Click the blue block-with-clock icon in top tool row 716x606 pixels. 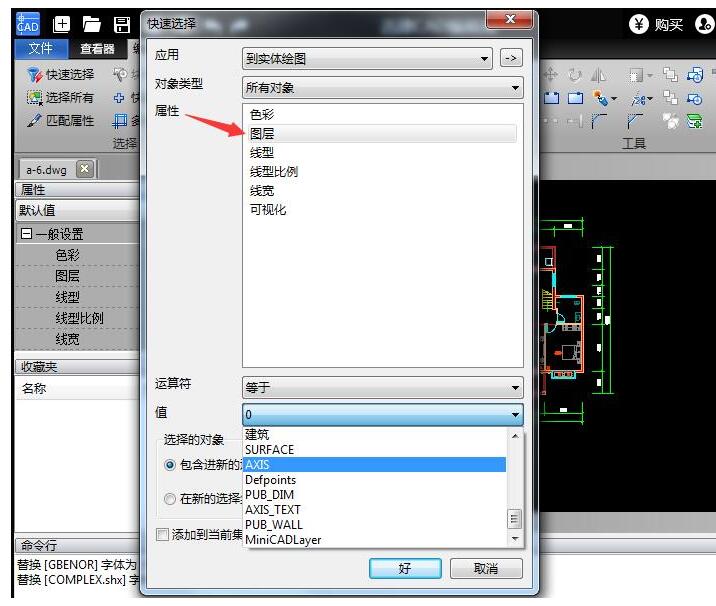[x=695, y=74]
